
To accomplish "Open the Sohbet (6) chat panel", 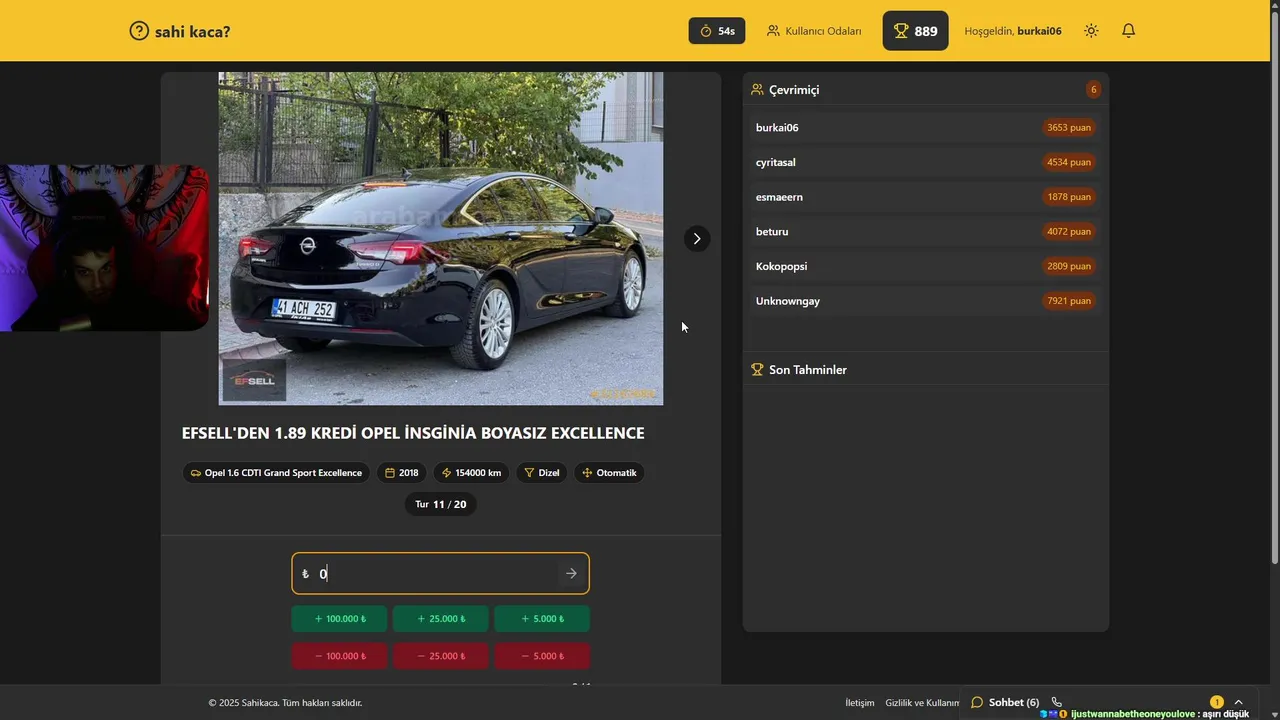I will coord(1005,703).
